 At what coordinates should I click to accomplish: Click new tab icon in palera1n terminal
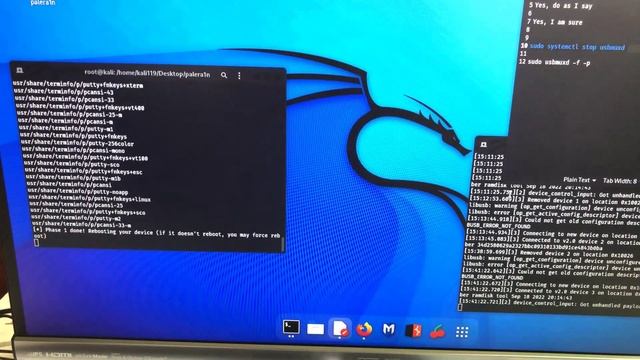point(19,71)
